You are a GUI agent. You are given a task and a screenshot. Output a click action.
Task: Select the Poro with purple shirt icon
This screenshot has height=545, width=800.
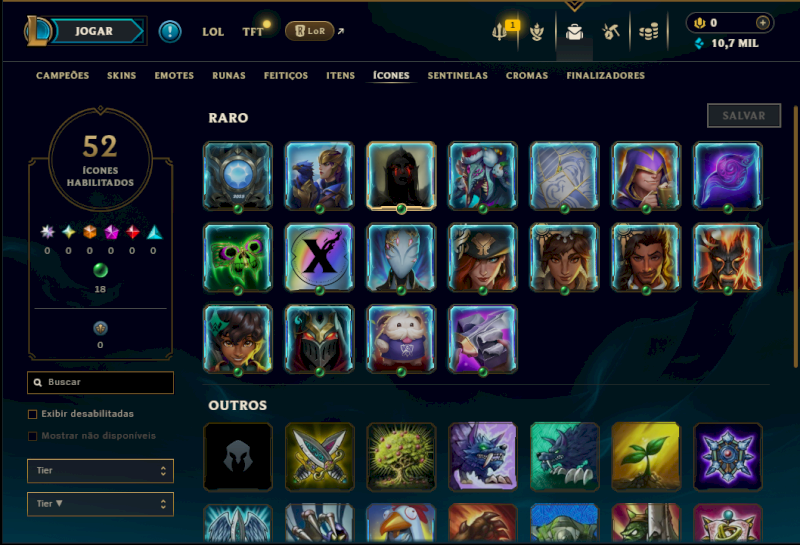point(401,339)
